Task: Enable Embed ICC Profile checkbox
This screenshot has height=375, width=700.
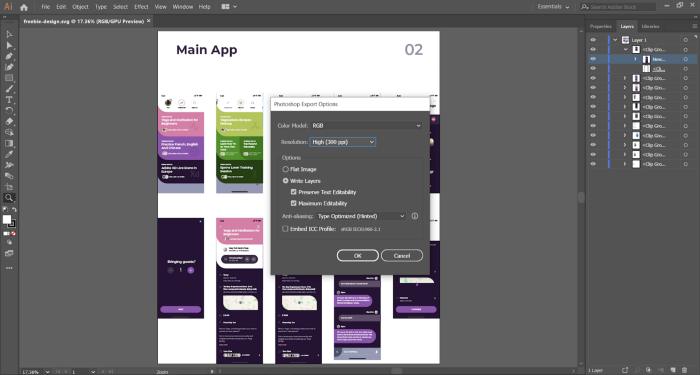Action: click(x=285, y=229)
